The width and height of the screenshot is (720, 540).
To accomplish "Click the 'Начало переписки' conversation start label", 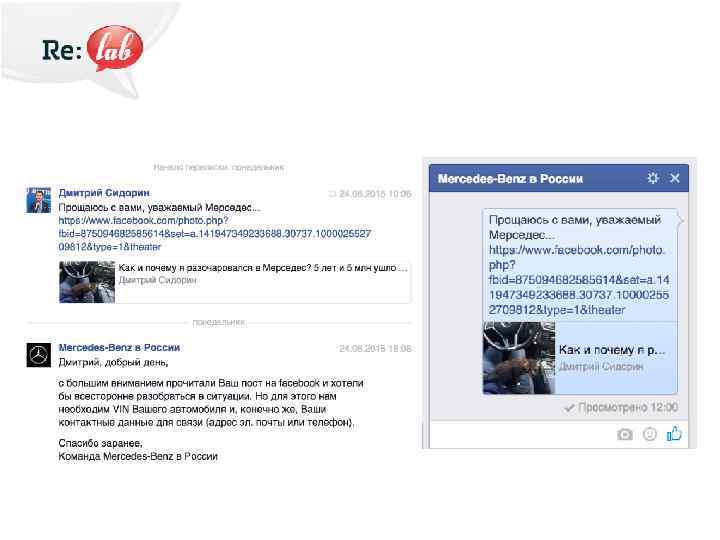I will tap(219, 167).
